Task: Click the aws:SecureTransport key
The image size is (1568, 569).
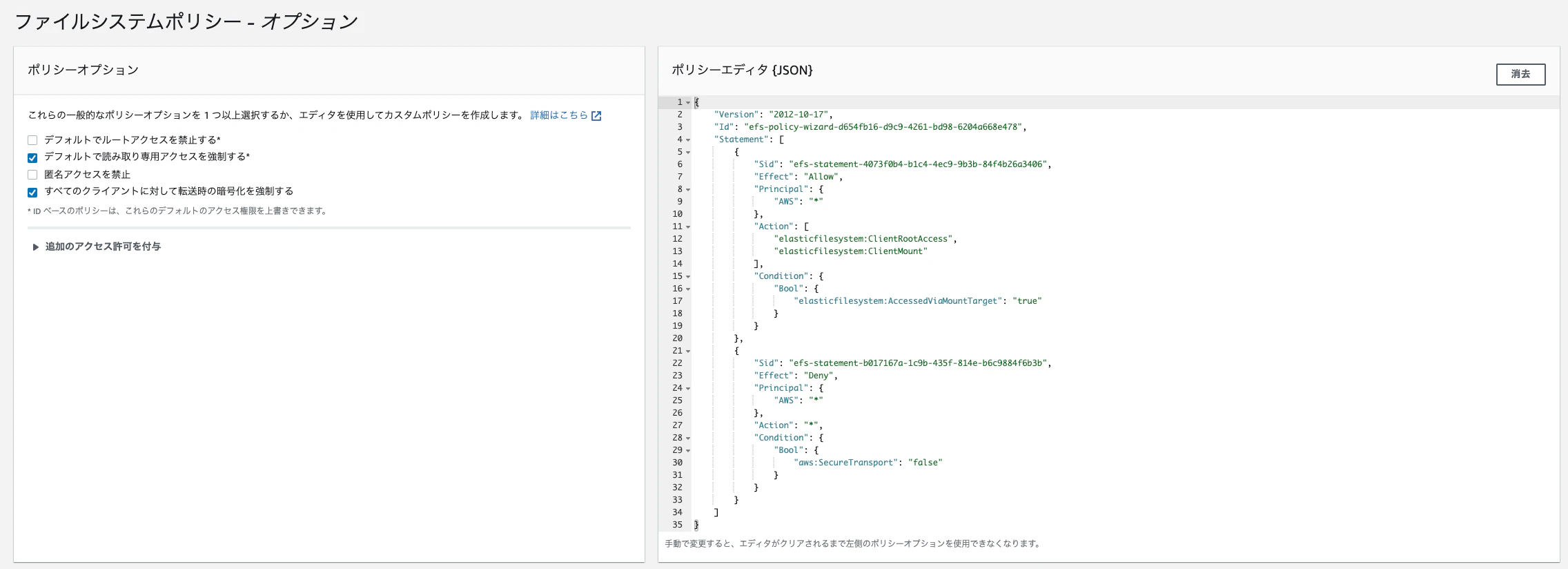Action: tap(846, 463)
